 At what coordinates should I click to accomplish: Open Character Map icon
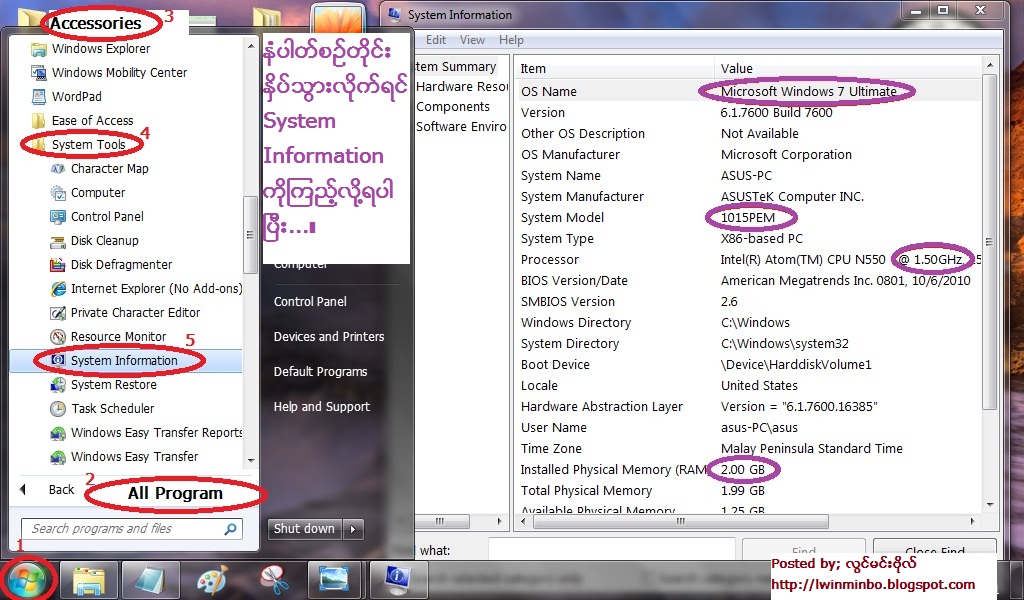pos(58,168)
